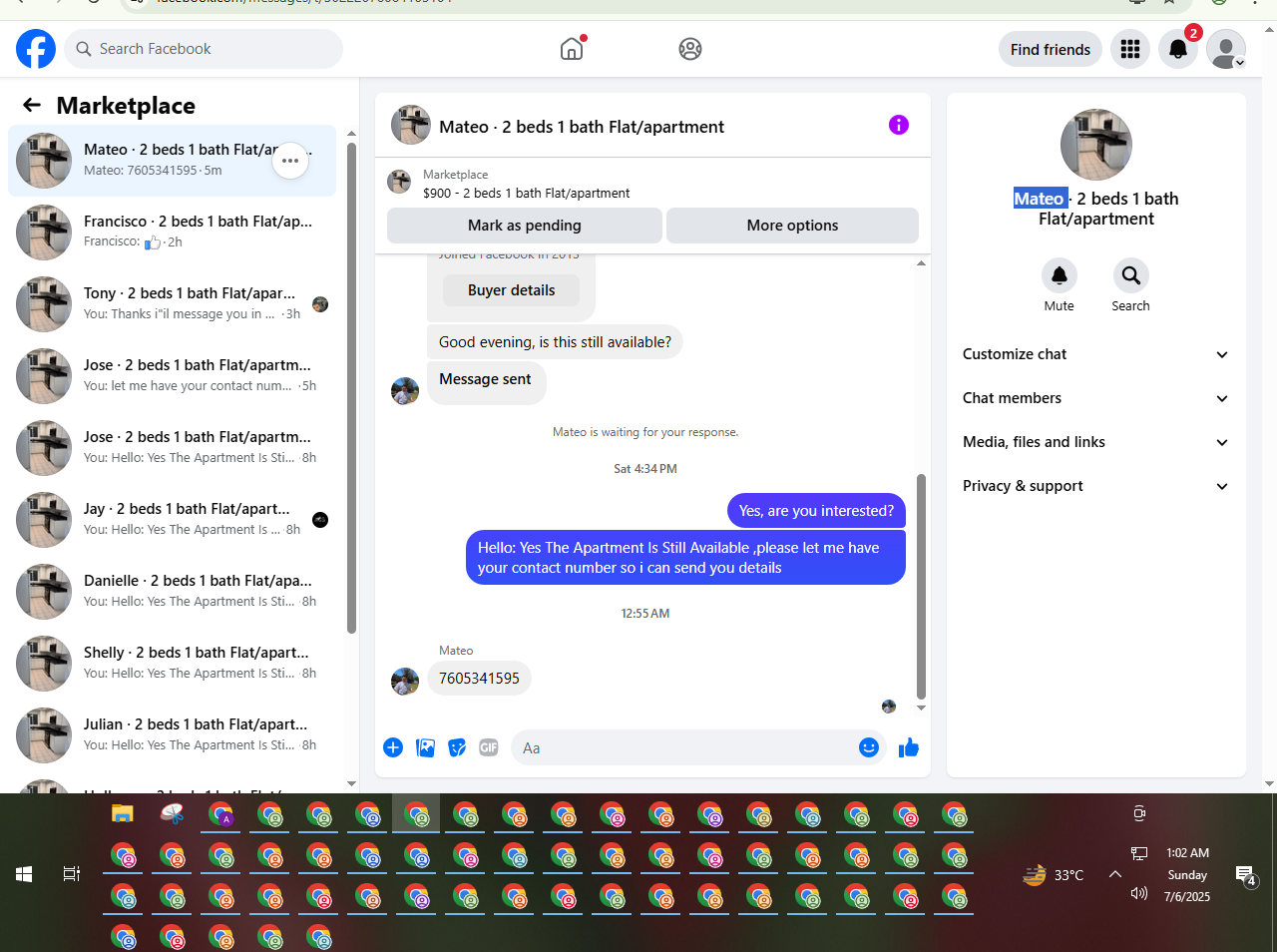Open the volume speaker tray icon
Viewport: 1277px width, 952px height.
1139,893
